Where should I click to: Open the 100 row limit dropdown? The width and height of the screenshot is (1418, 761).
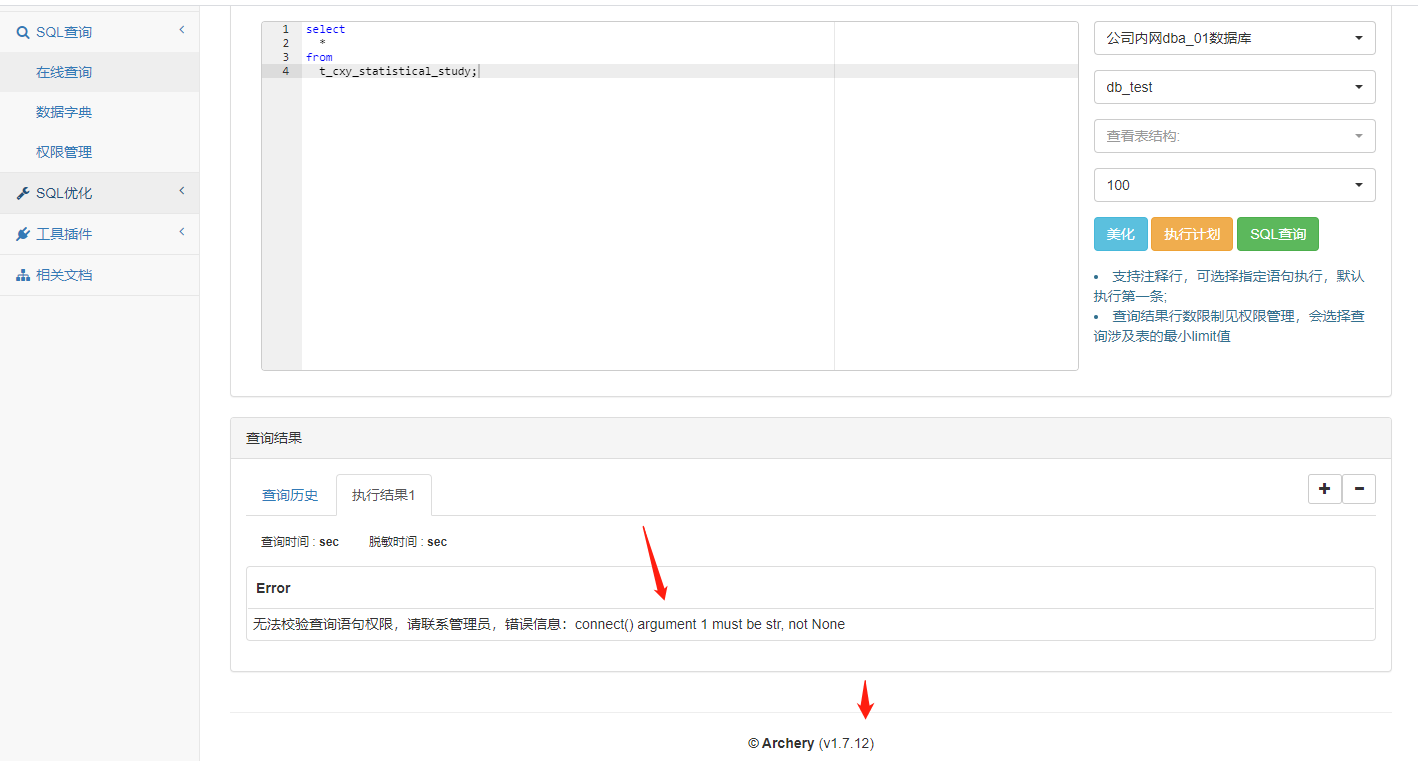(x=1234, y=185)
